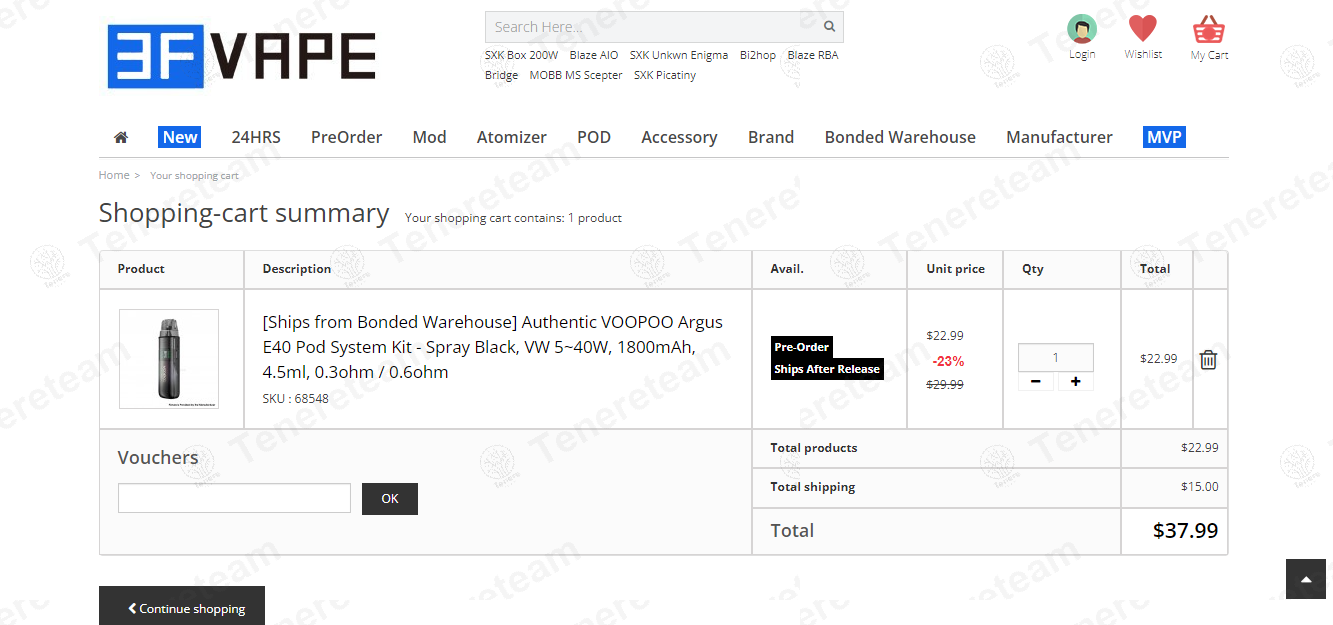Click the Bi2hop search suggestion
The height and width of the screenshot is (625, 1333).
coord(758,55)
